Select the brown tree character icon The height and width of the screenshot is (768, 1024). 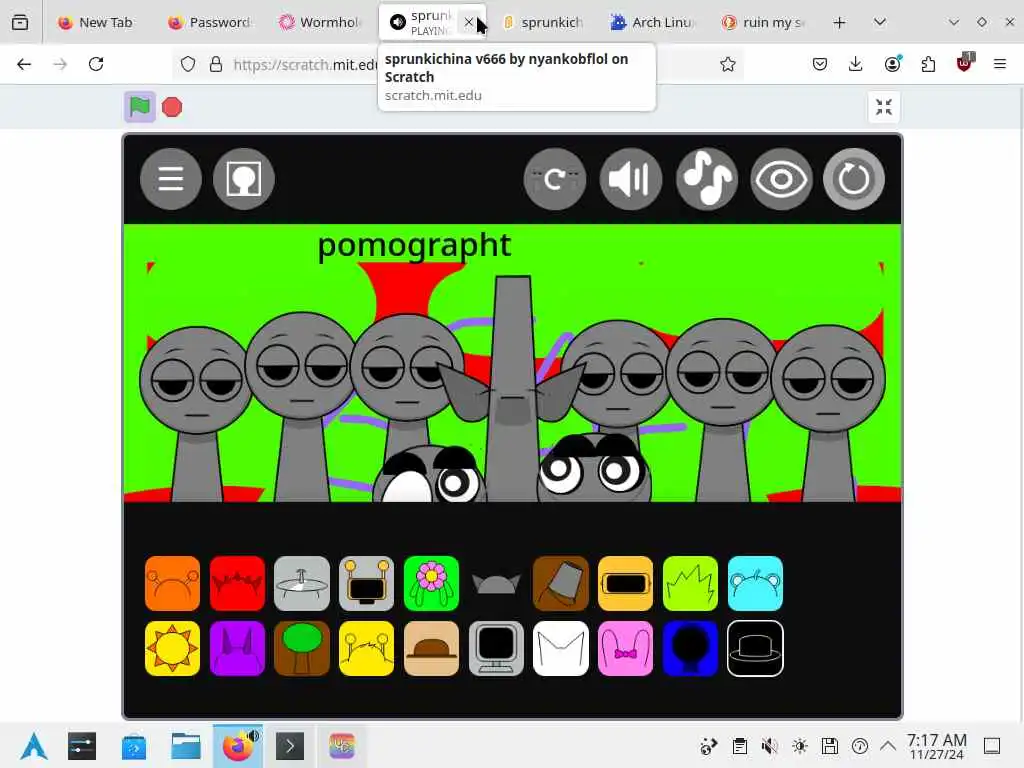(302, 648)
